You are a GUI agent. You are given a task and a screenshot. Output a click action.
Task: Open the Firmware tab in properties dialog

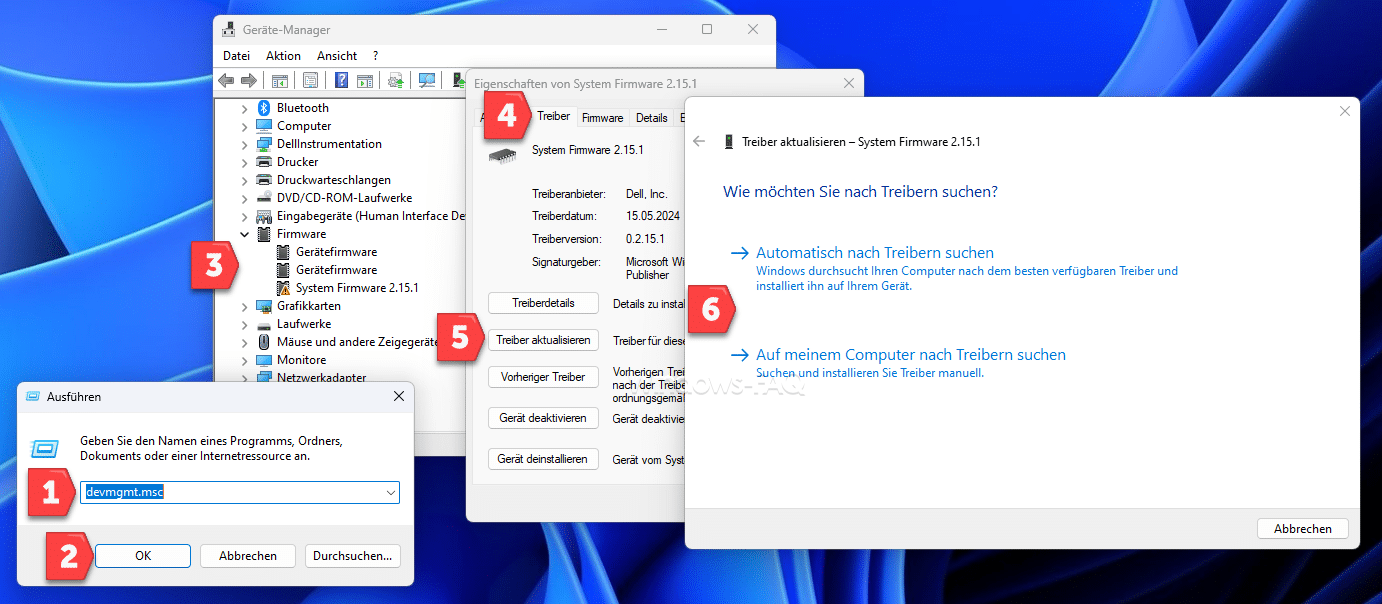tap(602, 118)
